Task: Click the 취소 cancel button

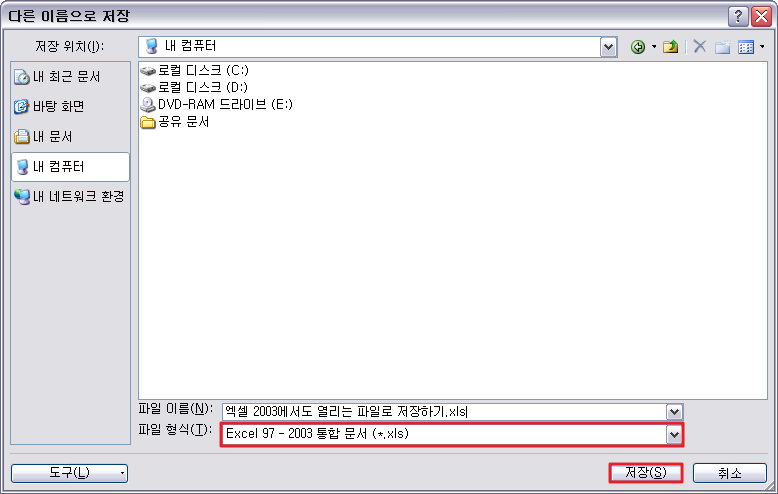Action: click(730, 473)
